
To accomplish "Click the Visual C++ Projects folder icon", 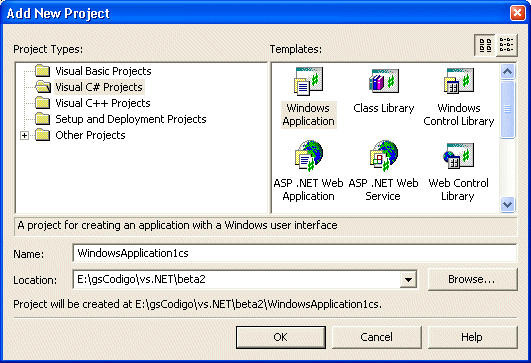I will tap(43, 103).
